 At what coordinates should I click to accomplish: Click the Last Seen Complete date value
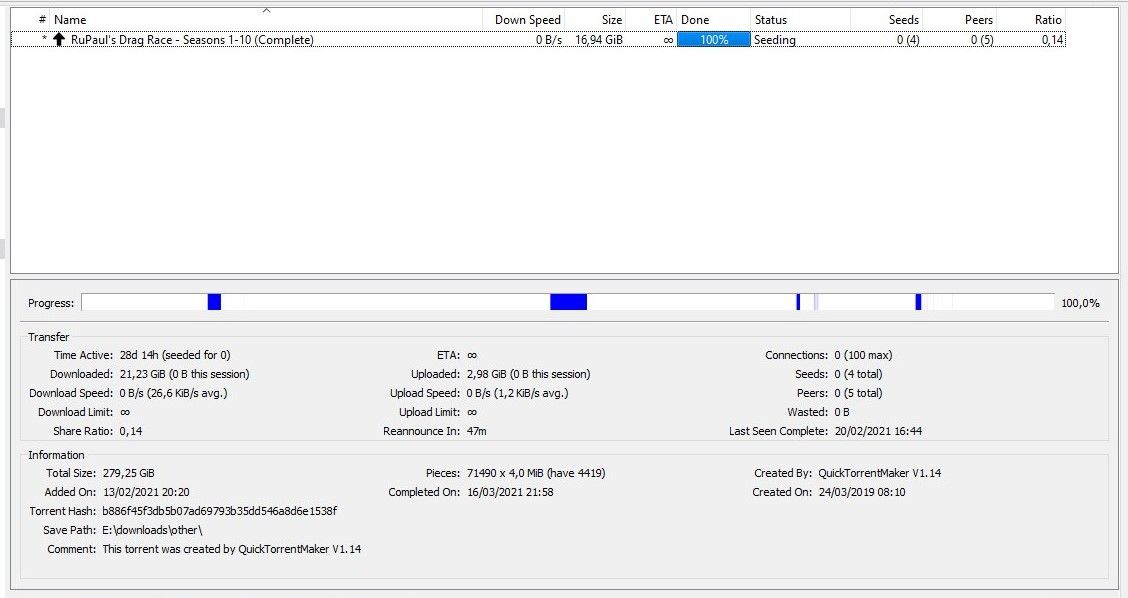(x=878, y=431)
